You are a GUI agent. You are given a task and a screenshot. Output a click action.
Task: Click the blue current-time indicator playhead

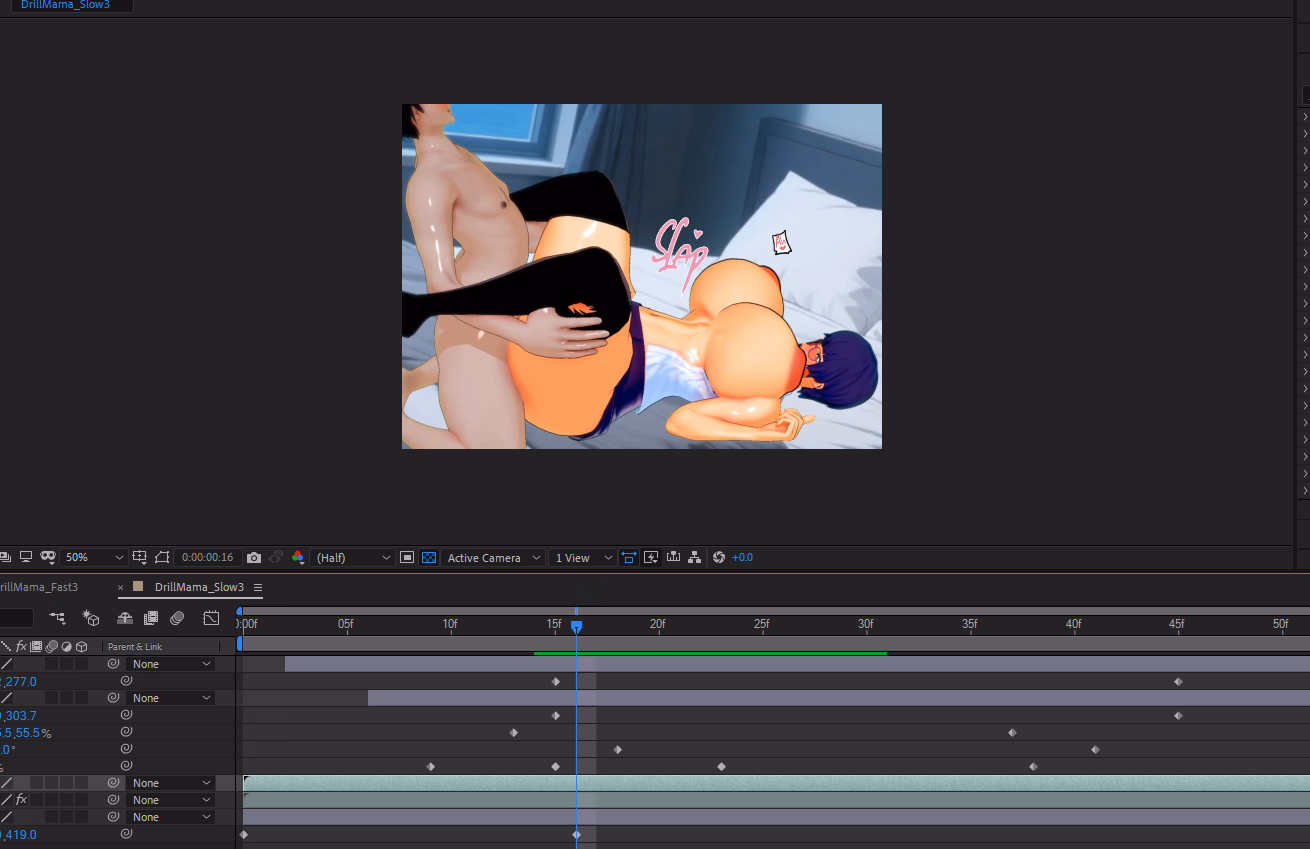576,626
